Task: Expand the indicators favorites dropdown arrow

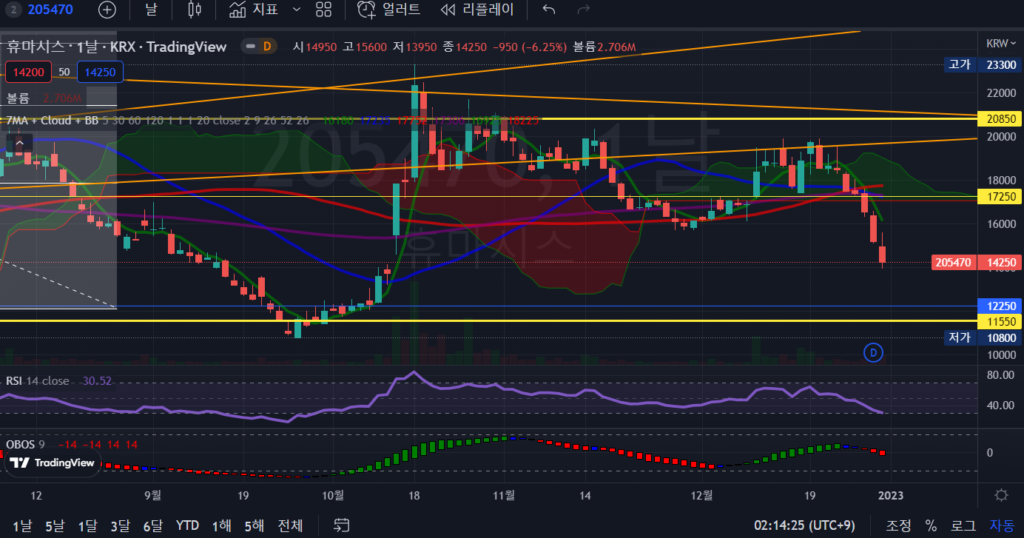Action: coord(295,10)
